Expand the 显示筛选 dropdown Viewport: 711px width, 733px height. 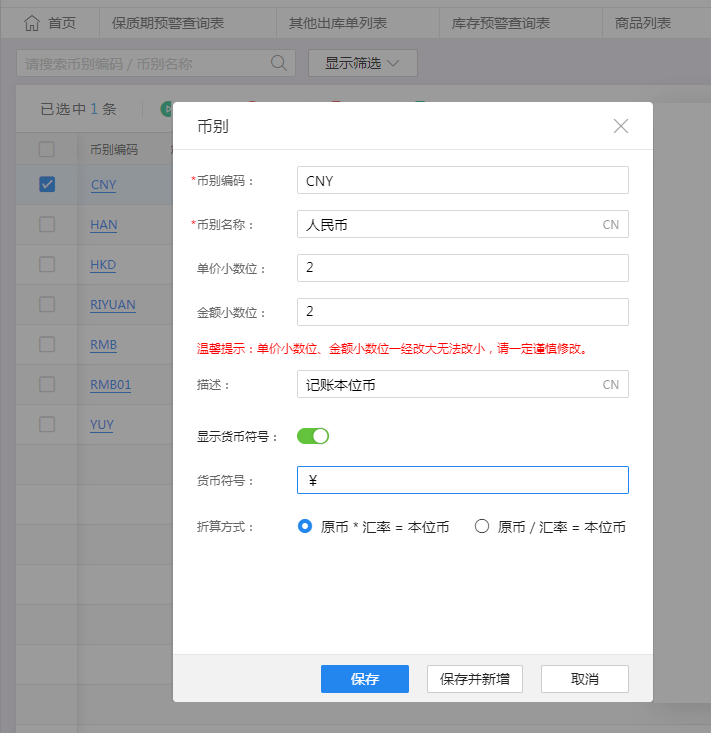coord(362,63)
